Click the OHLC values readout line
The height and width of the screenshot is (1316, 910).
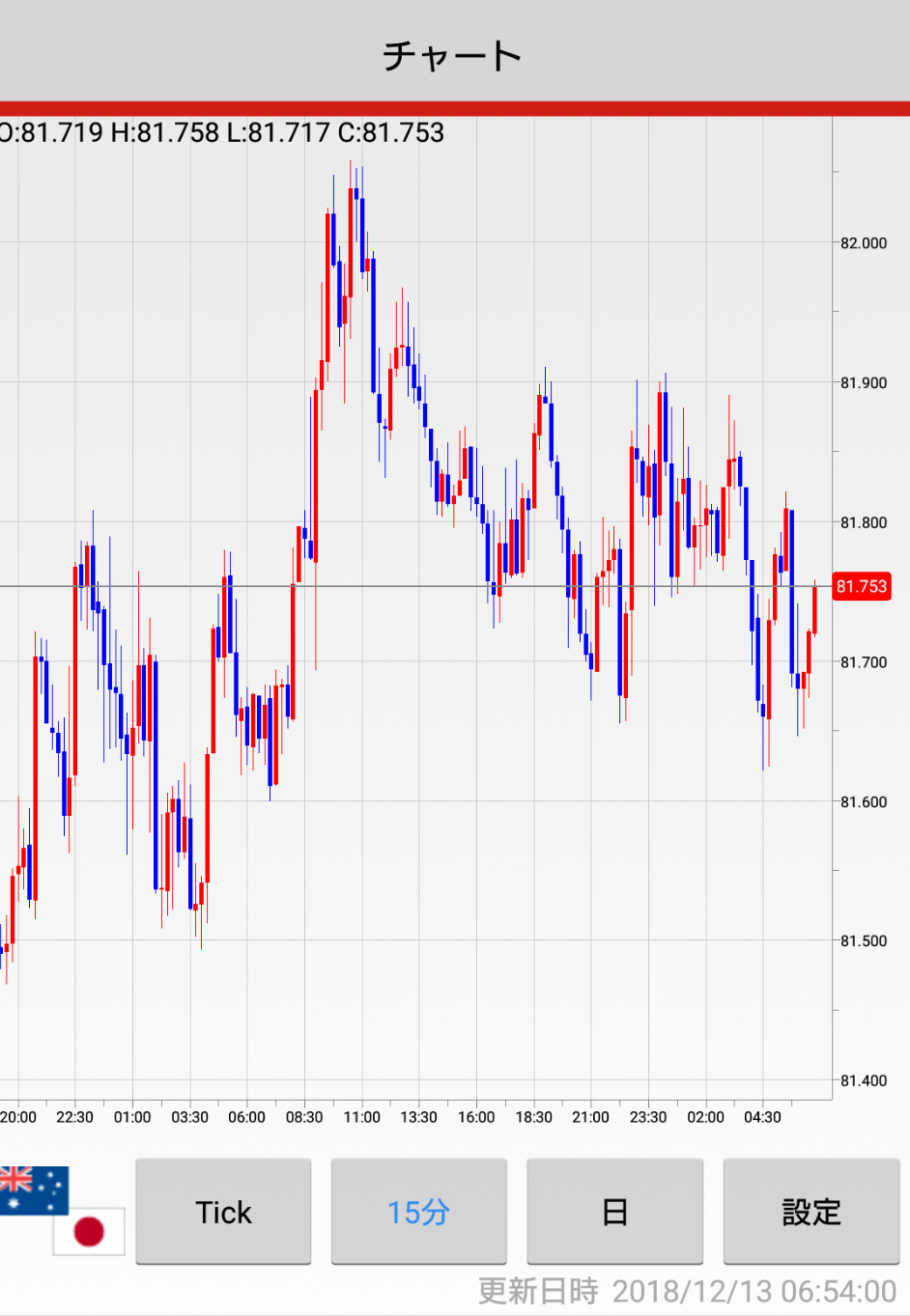pos(222,132)
